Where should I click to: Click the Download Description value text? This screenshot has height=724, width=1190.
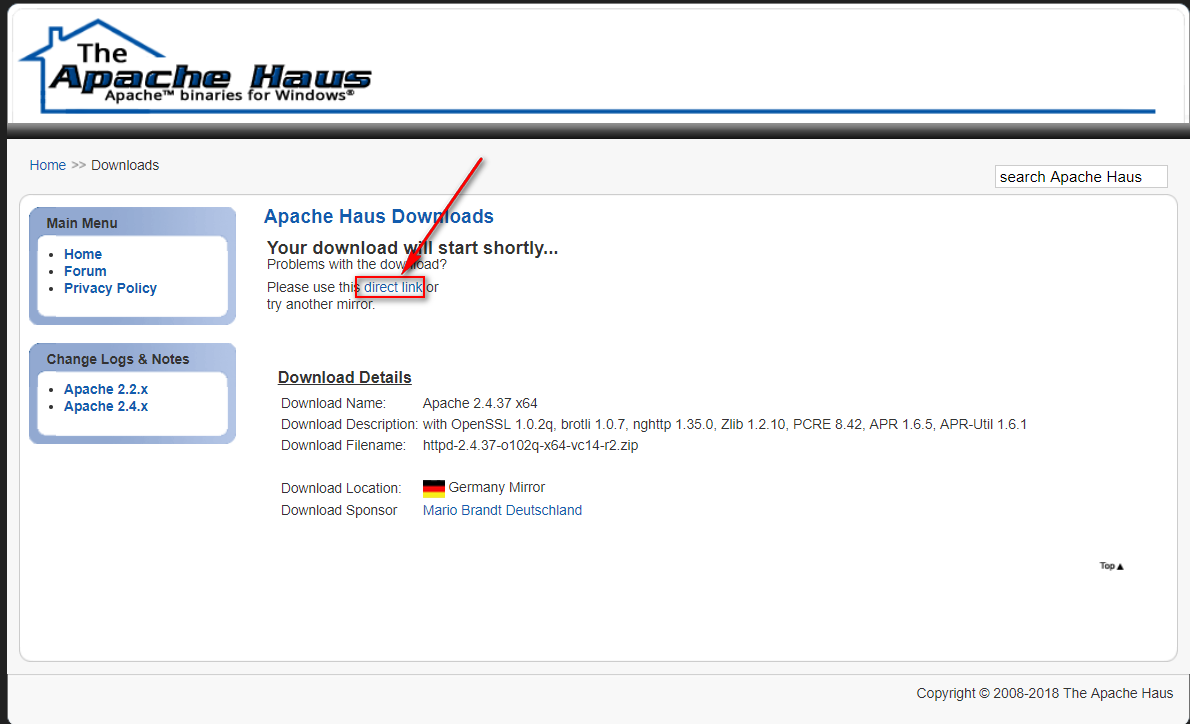(725, 424)
